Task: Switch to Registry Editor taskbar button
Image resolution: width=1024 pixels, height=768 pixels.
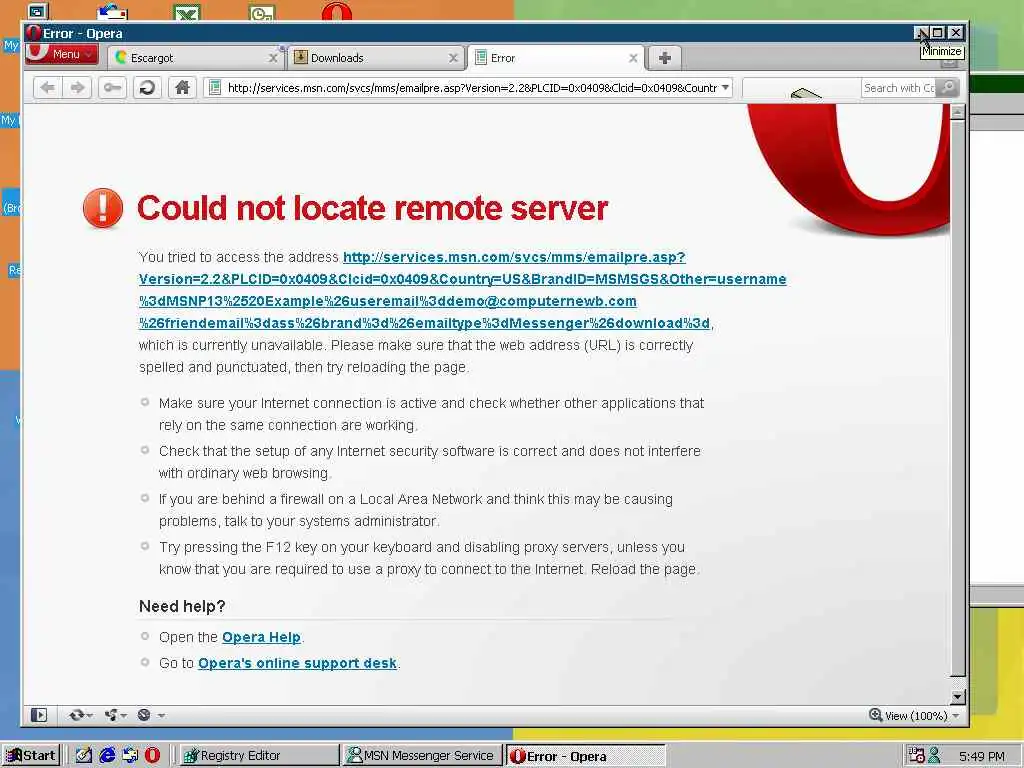Action: 258,756
